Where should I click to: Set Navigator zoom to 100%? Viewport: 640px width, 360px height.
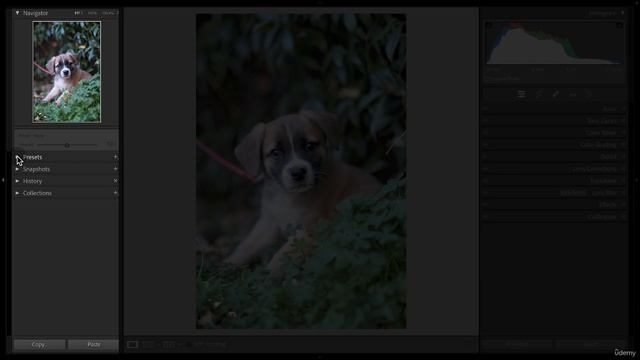pos(93,13)
